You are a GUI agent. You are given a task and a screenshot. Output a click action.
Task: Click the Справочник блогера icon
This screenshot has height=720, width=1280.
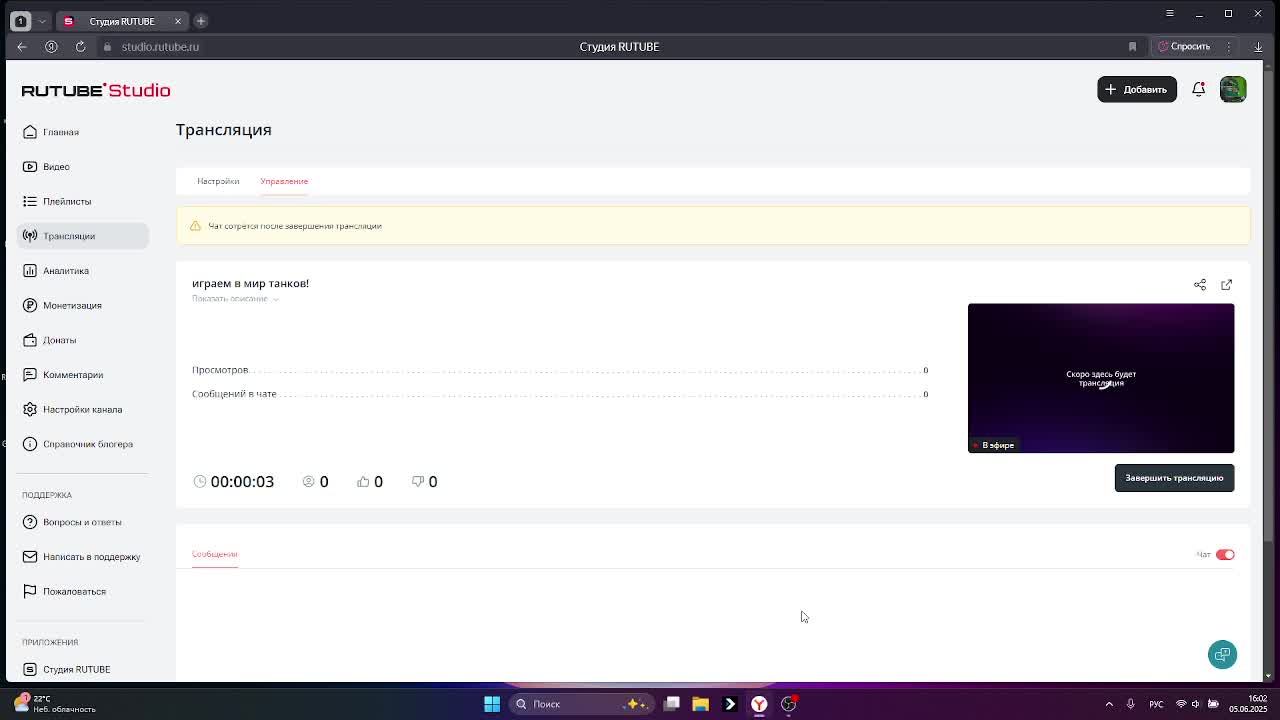(x=30, y=444)
